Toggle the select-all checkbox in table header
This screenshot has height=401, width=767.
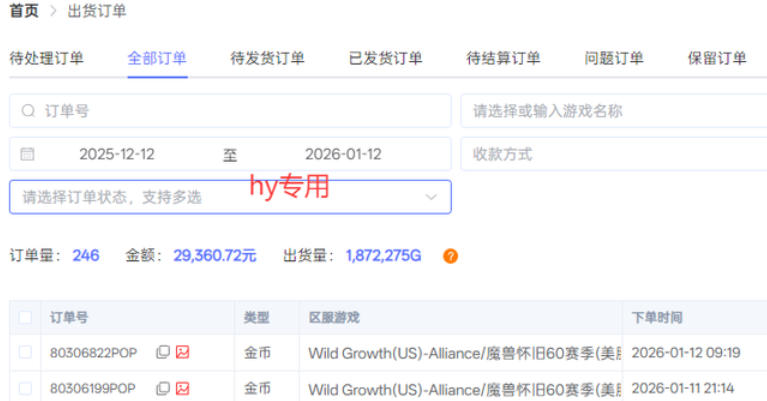[x=25, y=318]
